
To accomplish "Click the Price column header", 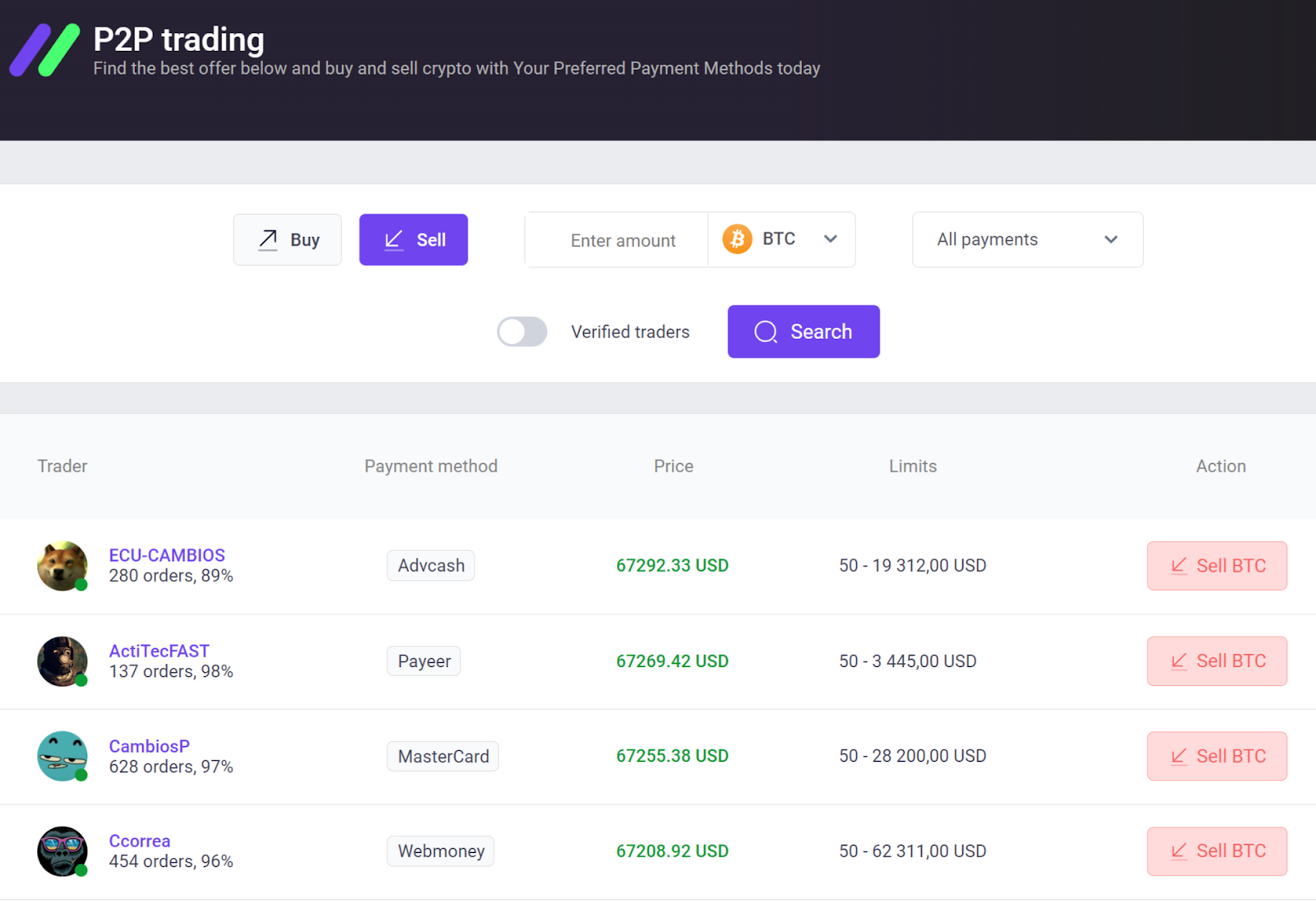I will tap(674, 466).
